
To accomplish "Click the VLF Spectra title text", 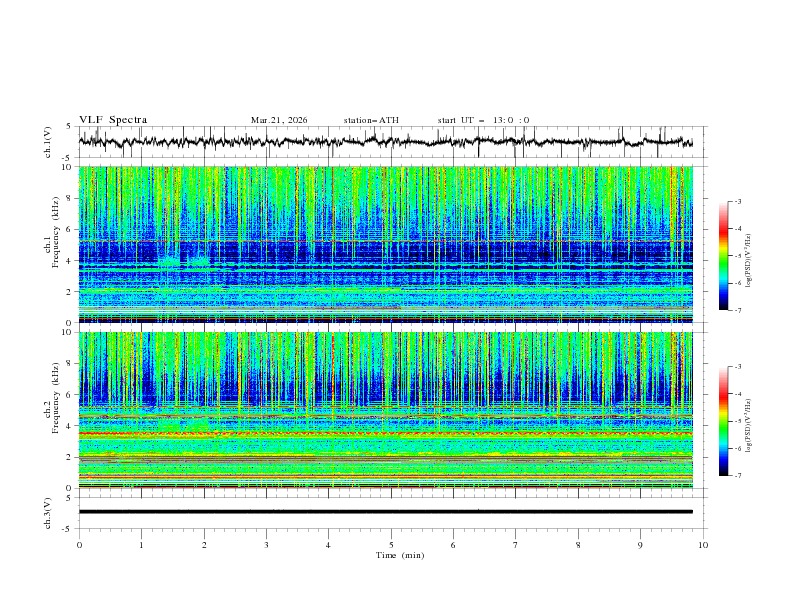I will tap(113, 120).
